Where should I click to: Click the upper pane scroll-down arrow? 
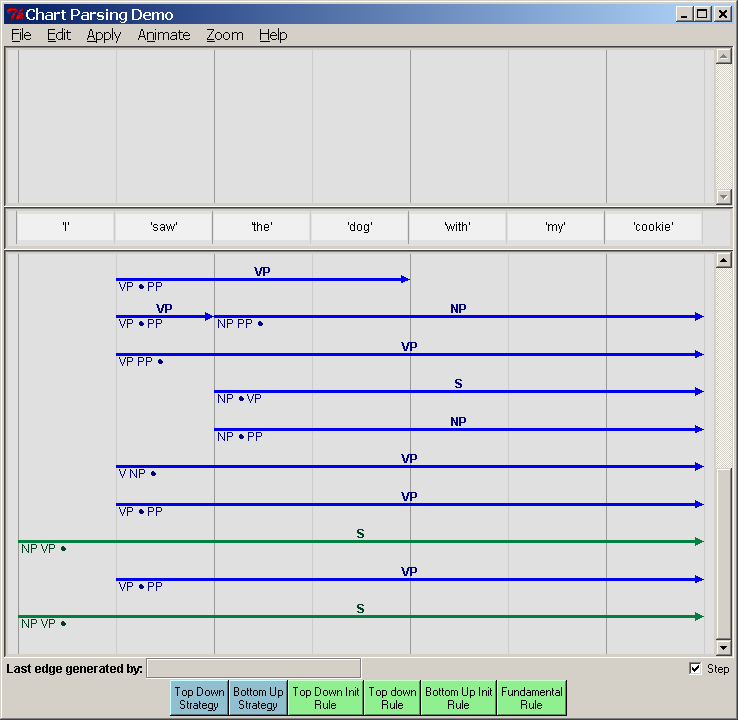click(724, 197)
